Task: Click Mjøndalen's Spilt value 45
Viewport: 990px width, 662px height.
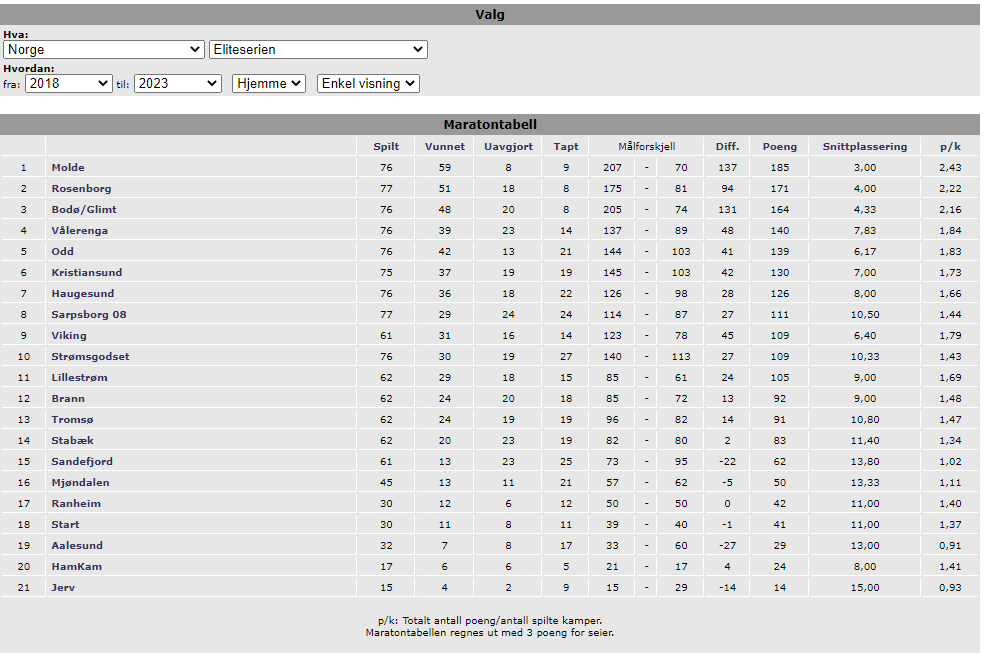Action: [x=386, y=482]
